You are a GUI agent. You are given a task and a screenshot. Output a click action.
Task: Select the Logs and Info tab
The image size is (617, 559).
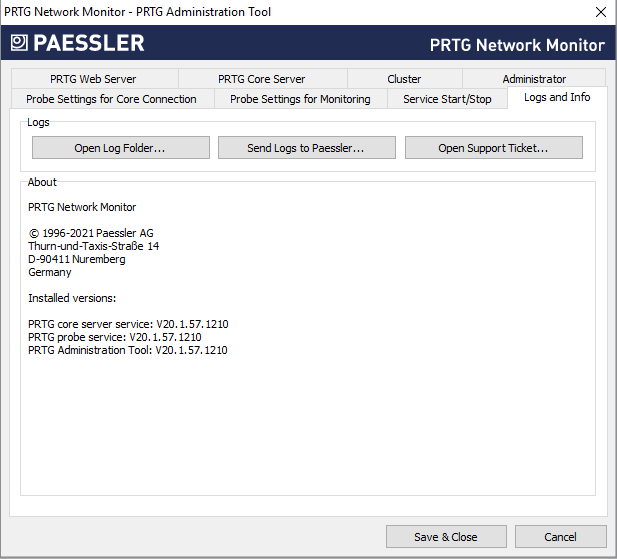[x=557, y=98]
